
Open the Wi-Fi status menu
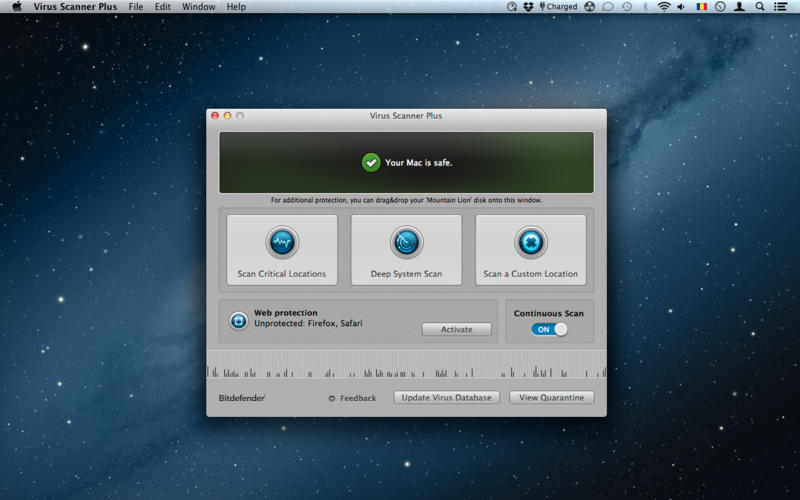tap(664, 7)
